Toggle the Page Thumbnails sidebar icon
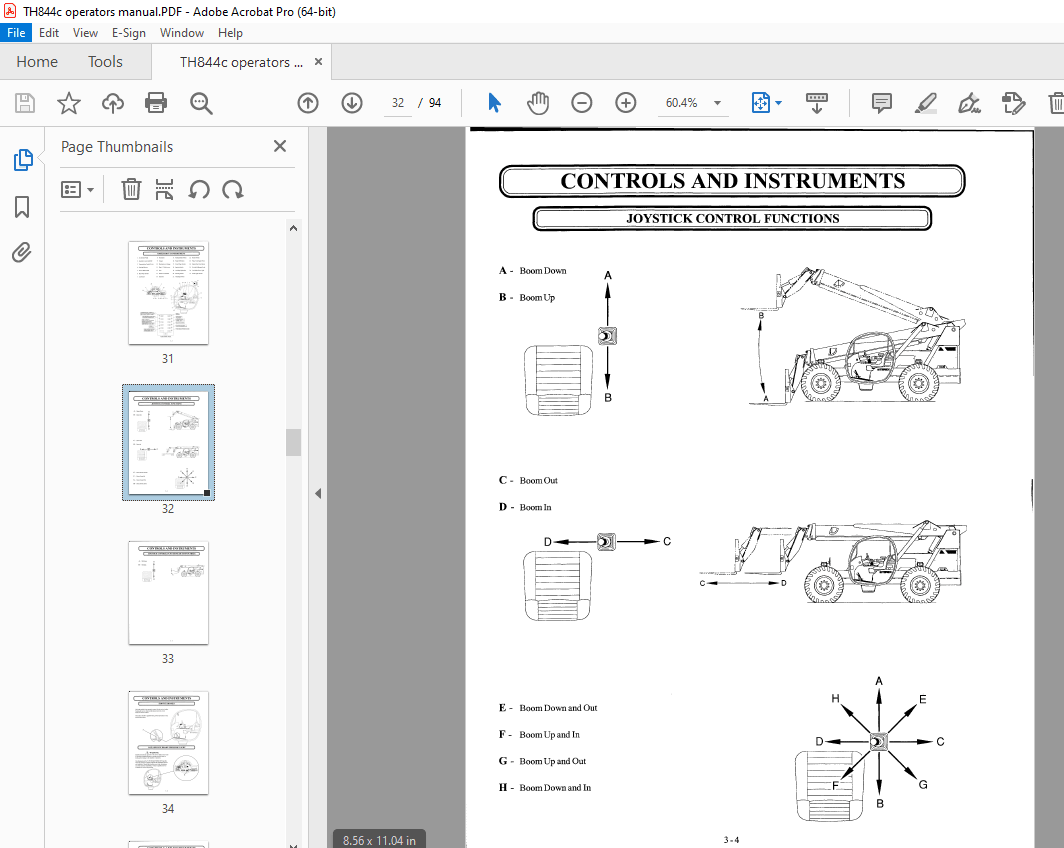Image resolution: width=1064 pixels, height=848 pixels. coord(22,160)
